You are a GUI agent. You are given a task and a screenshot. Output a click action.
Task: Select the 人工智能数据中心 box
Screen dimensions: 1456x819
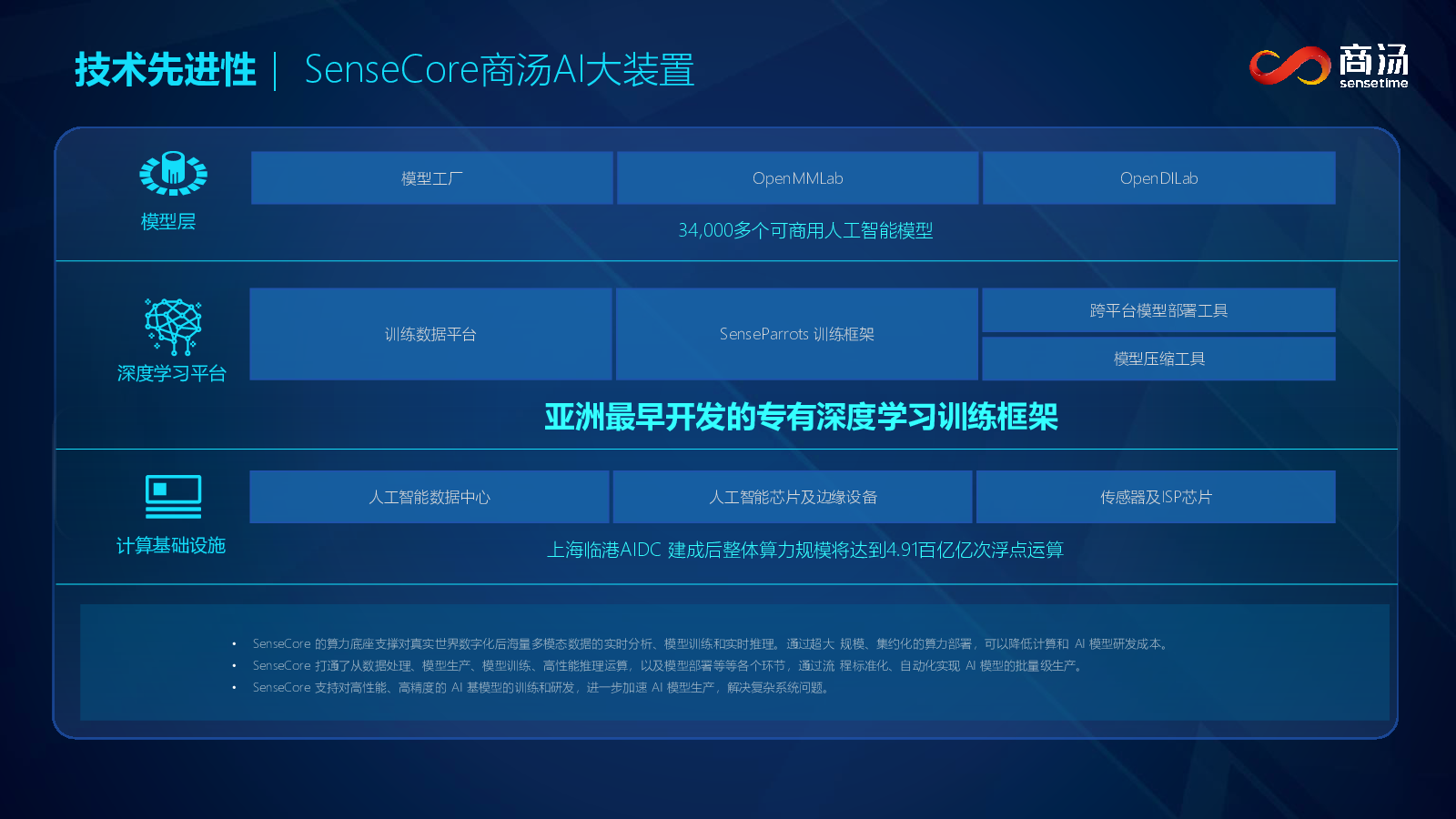coord(430,497)
